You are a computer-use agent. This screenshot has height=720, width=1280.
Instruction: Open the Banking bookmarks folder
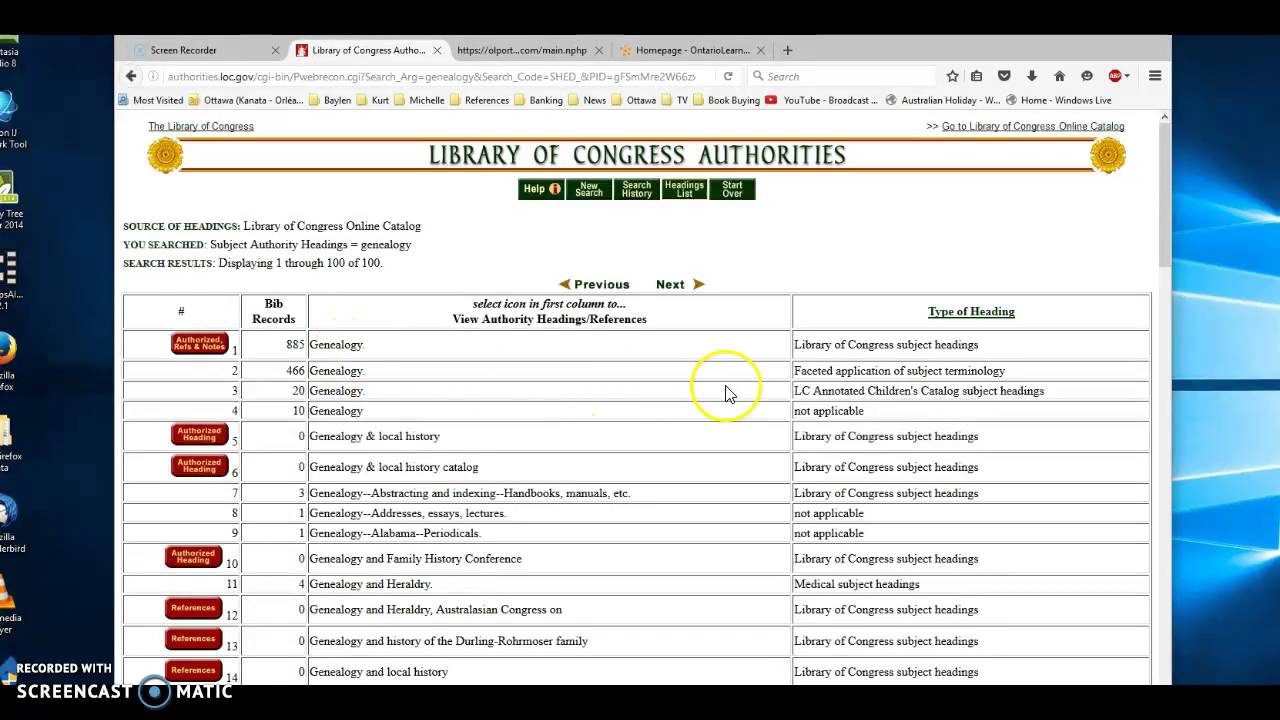[538, 100]
